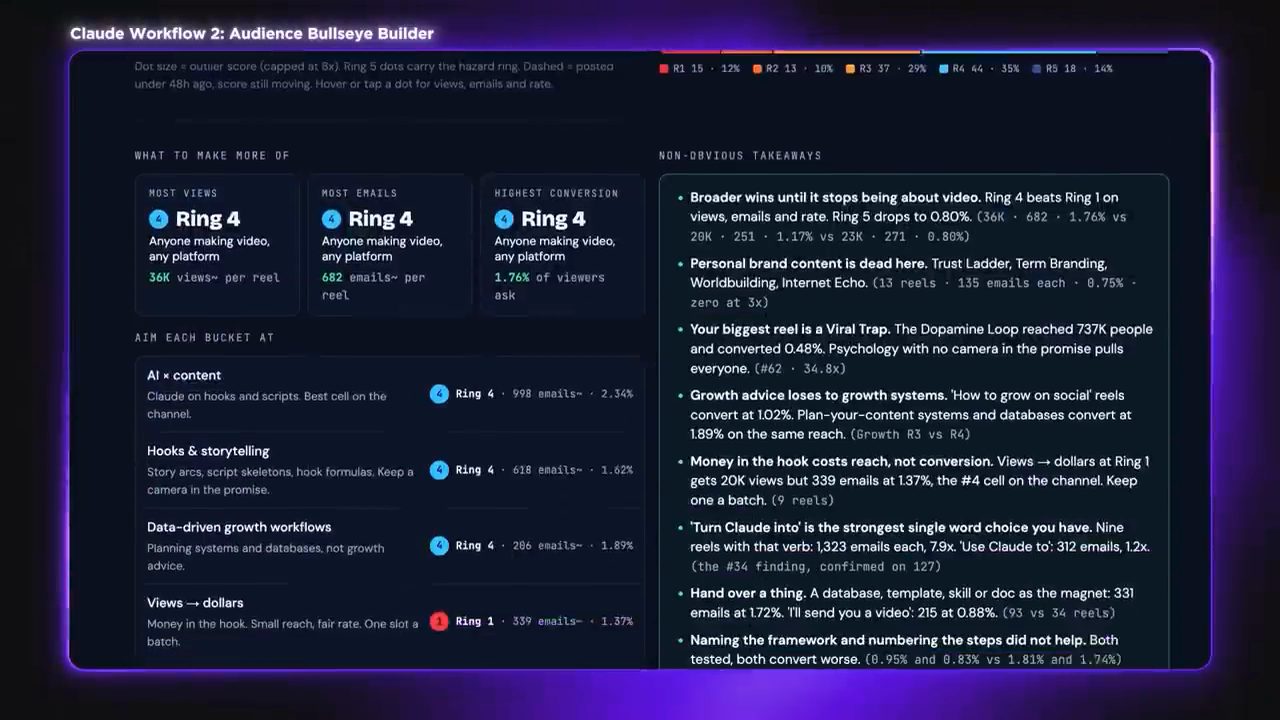Click '36K views~ per reel' stat
Viewport: 1280px width, 720px height.
pyautogui.click(x=214, y=278)
